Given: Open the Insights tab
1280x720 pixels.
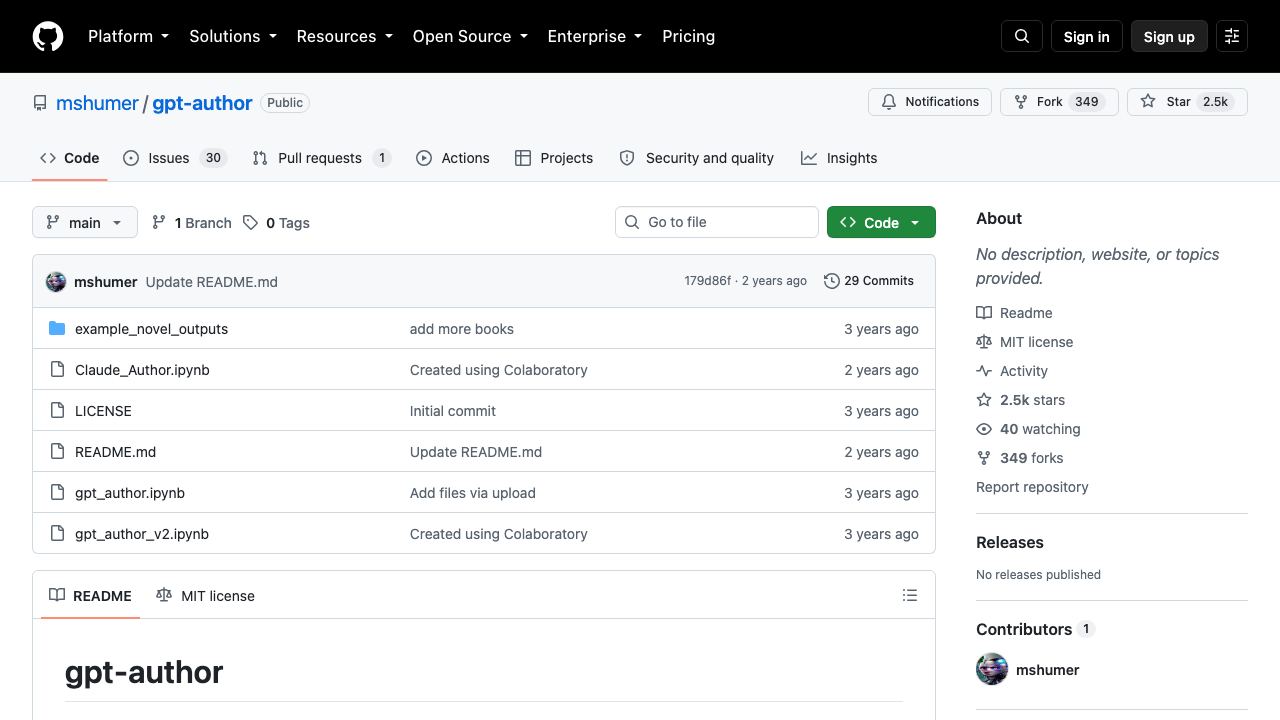Looking at the screenshot, I should tap(839, 158).
